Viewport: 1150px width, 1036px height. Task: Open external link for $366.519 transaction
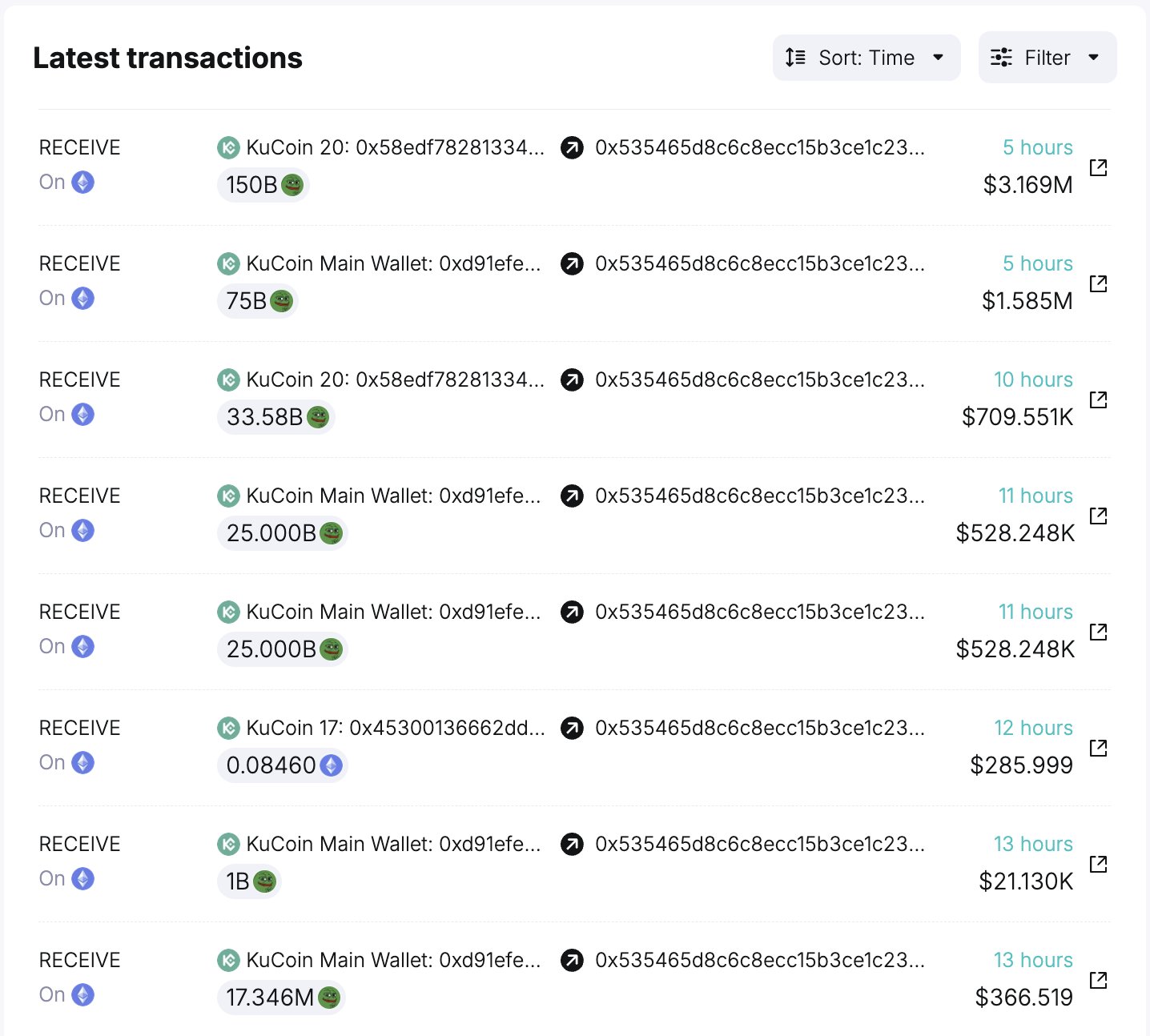point(1098,980)
